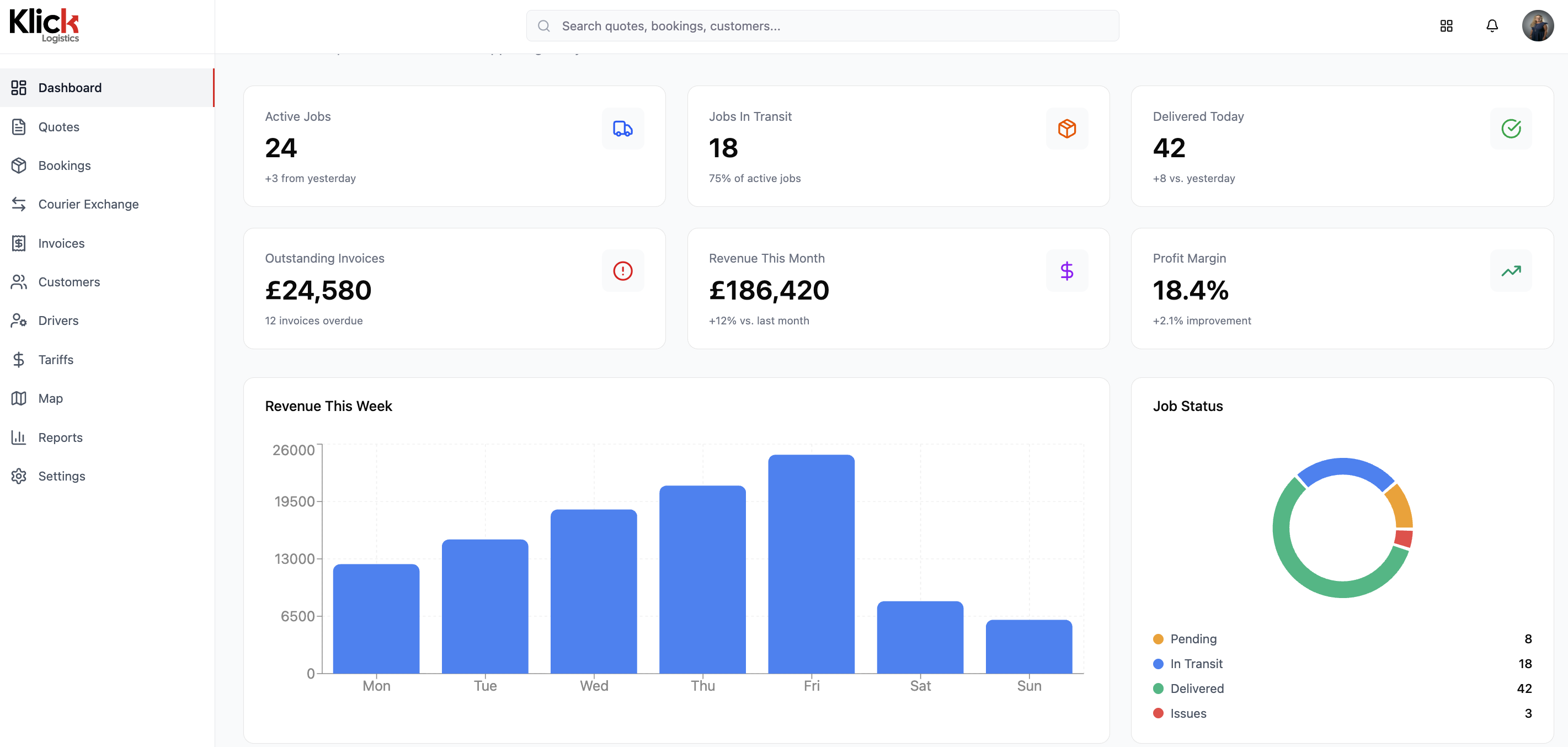Click the orange Pending legend swatch
Screen dimensions: 1568x747
1158,639
